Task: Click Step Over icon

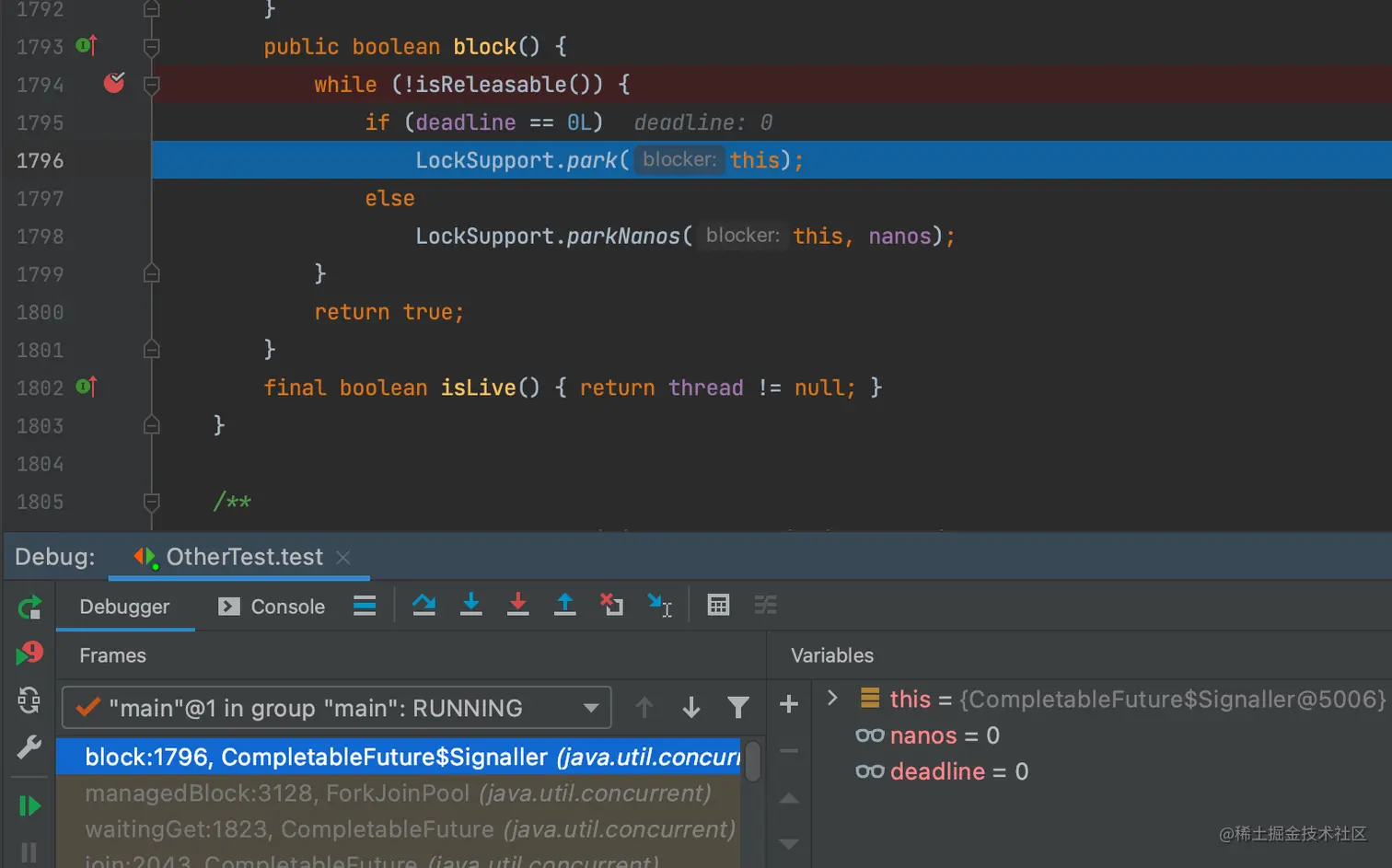Action: (x=423, y=605)
